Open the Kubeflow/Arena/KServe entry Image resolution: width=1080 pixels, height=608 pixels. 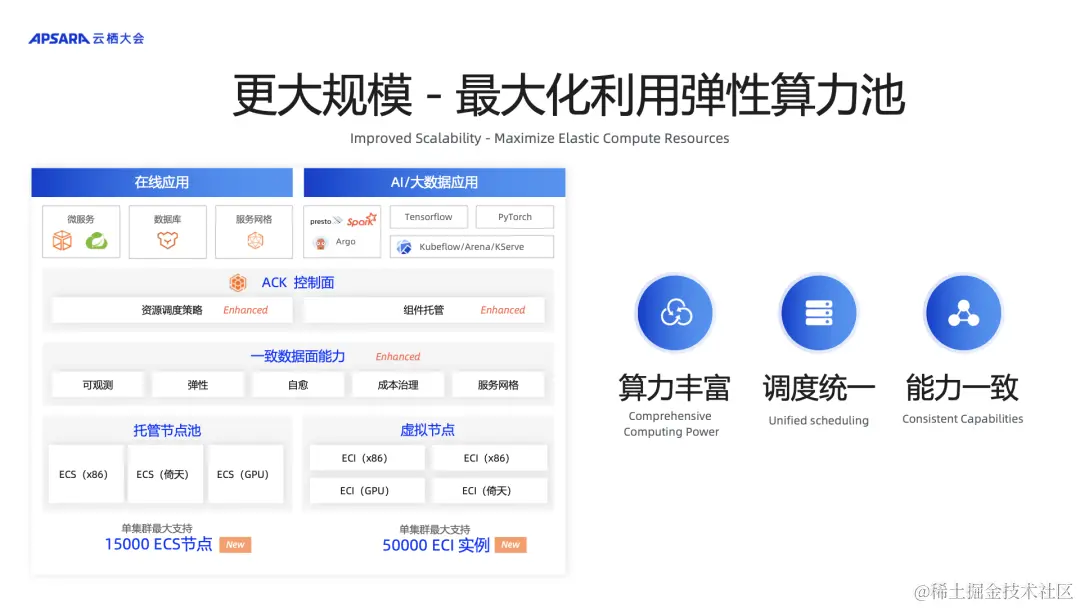click(x=471, y=246)
